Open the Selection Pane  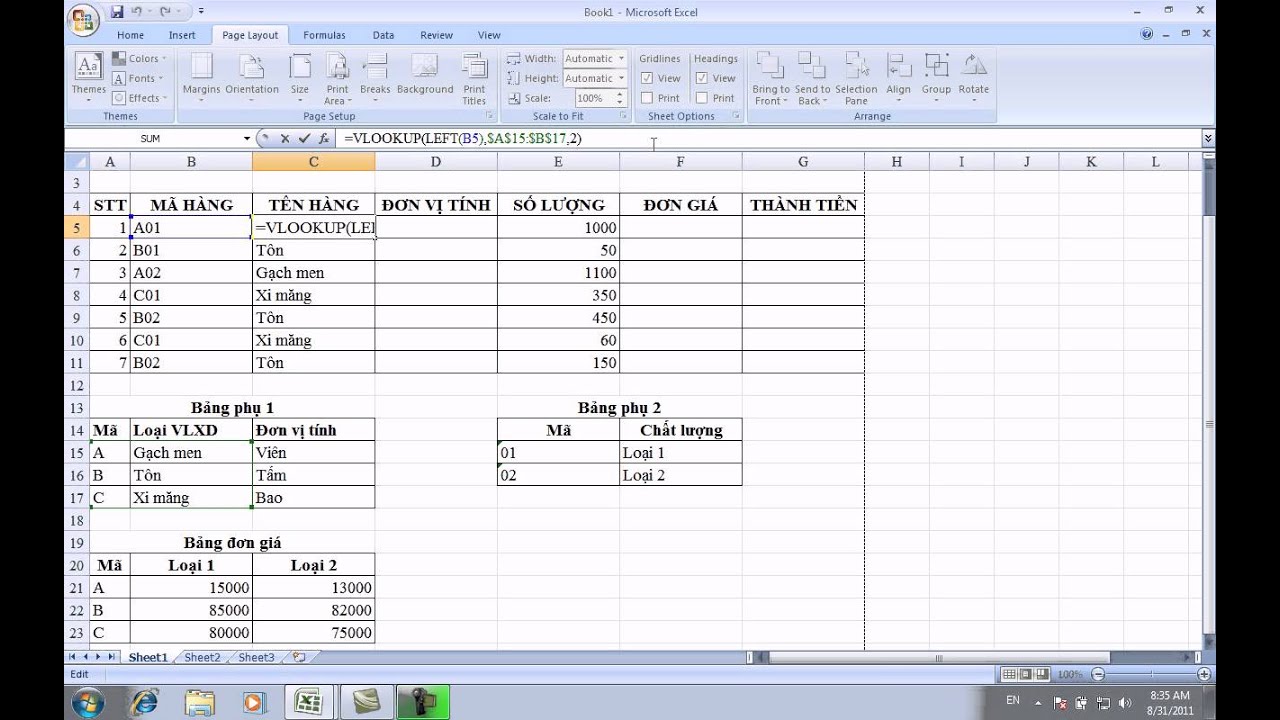point(856,77)
